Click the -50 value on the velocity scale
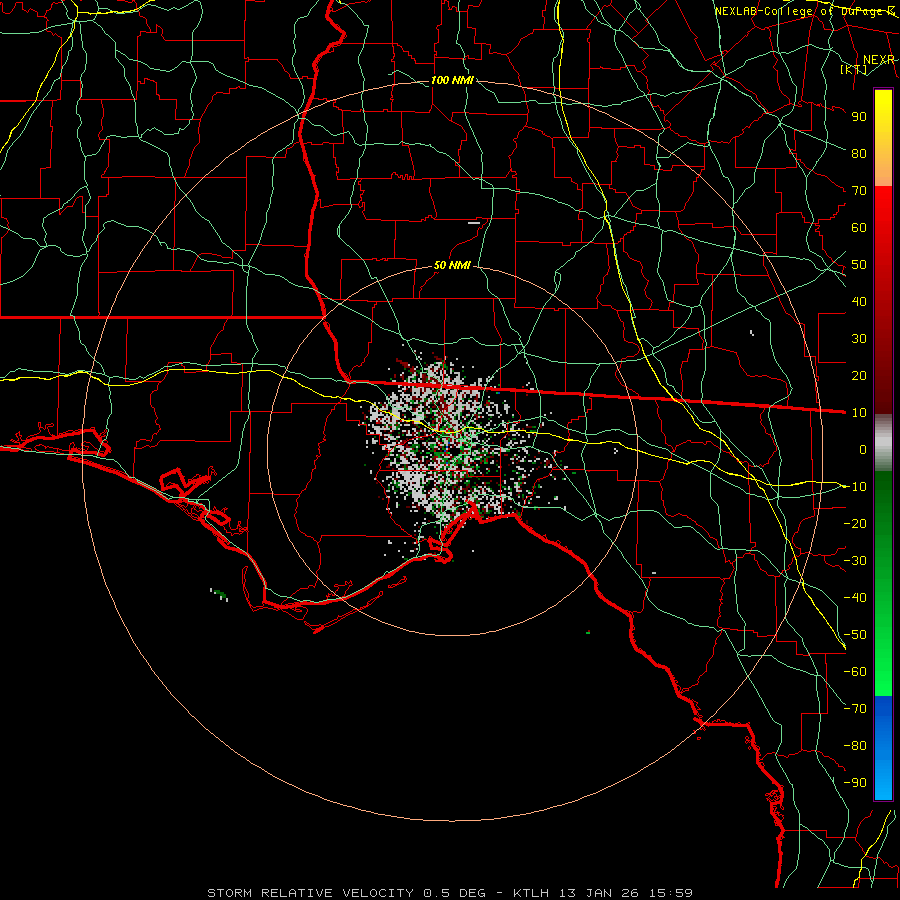The height and width of the screenshot is (900, 900). coord(855,635)
